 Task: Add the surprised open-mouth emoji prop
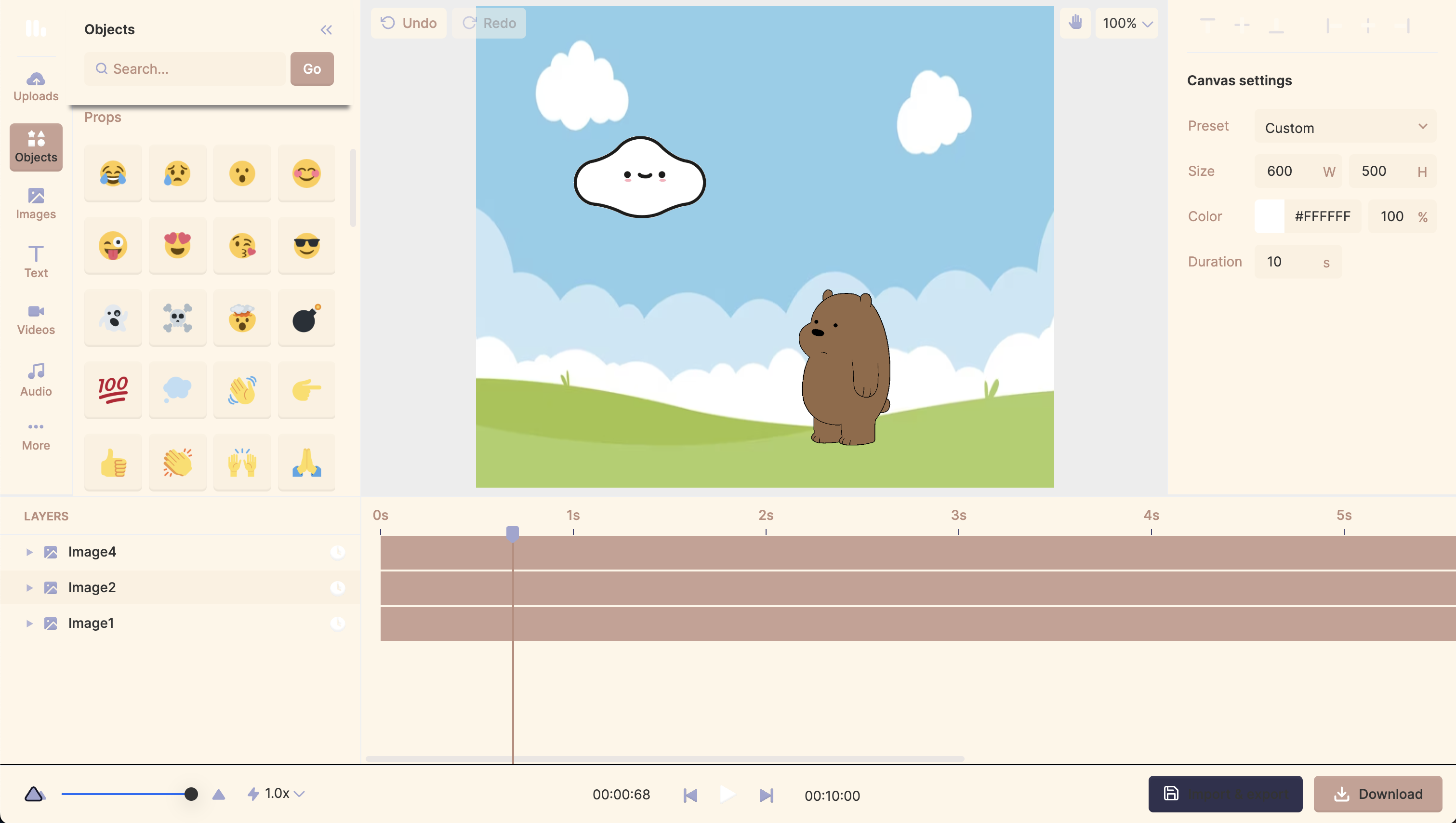242,173
